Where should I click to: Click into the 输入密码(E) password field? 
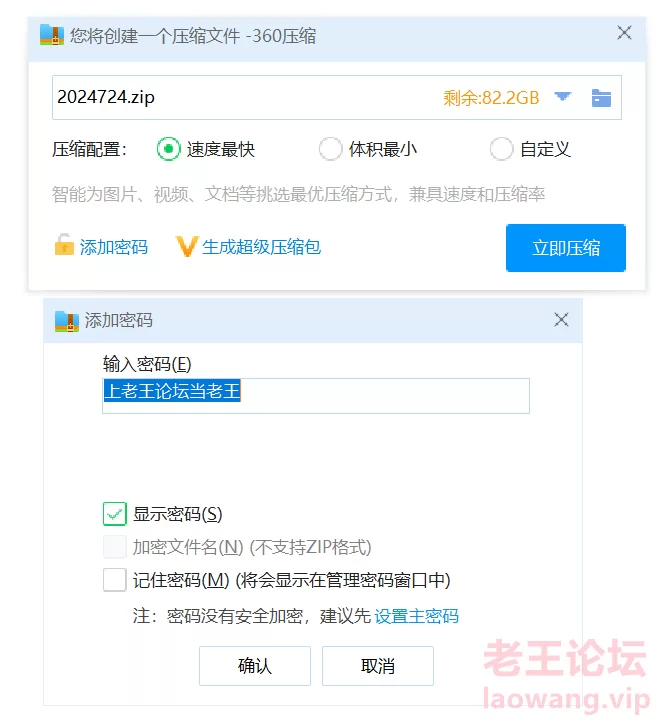coord(316,396)
